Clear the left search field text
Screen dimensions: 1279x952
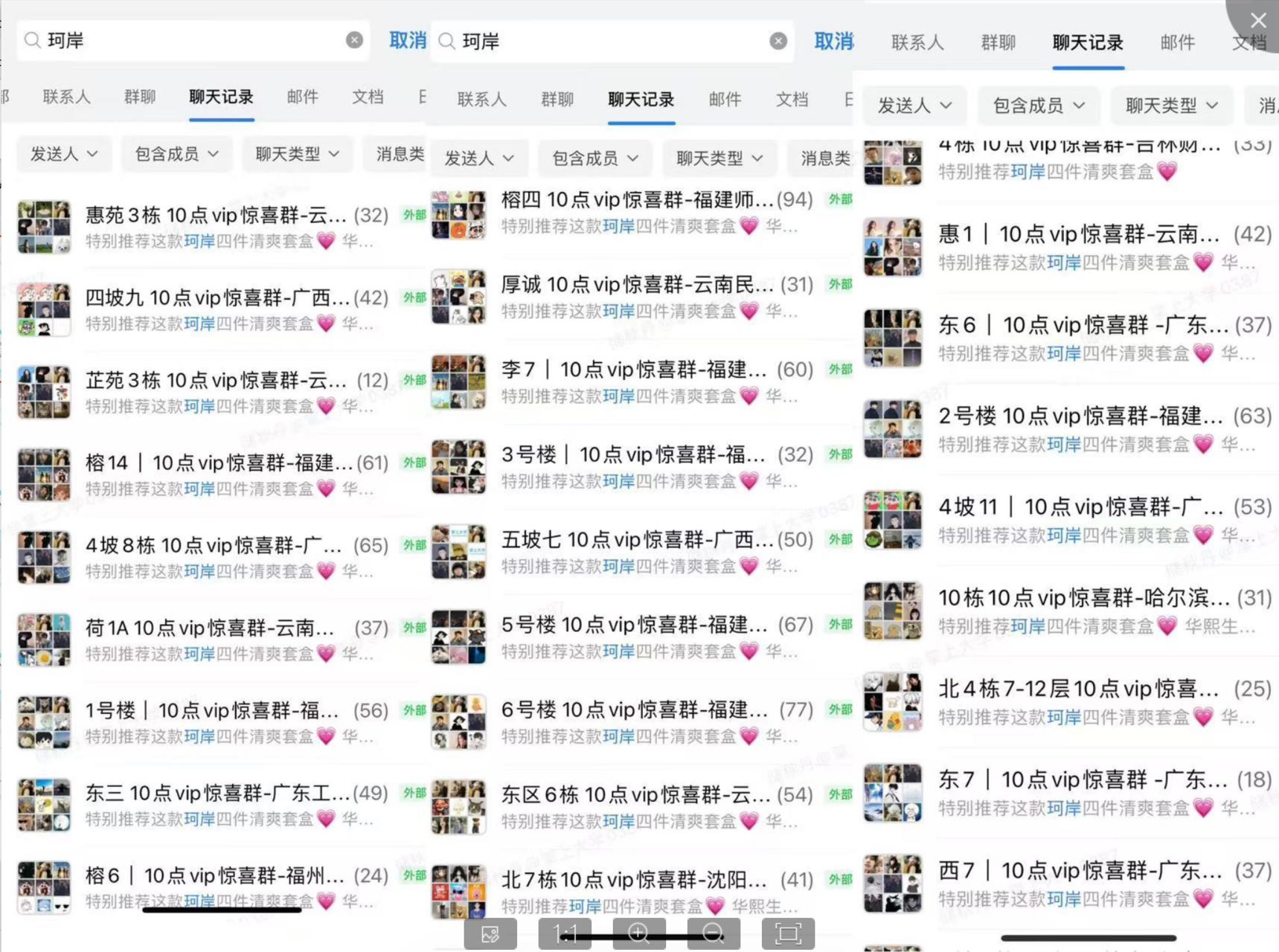coord(355,40)
